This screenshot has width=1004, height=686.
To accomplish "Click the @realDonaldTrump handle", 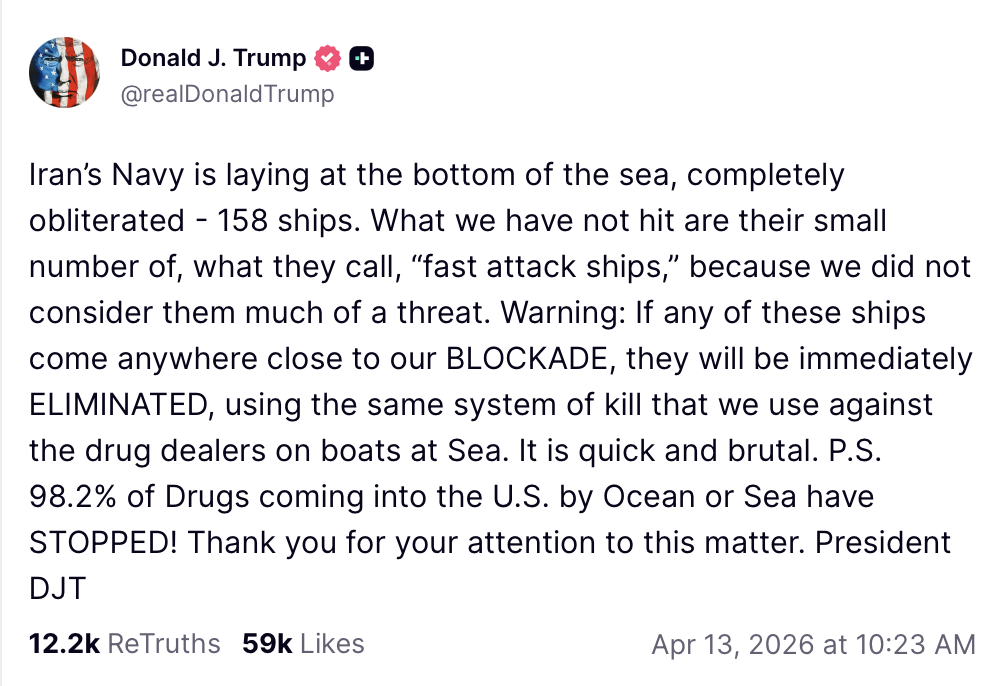I will click(x=227, y=95).
